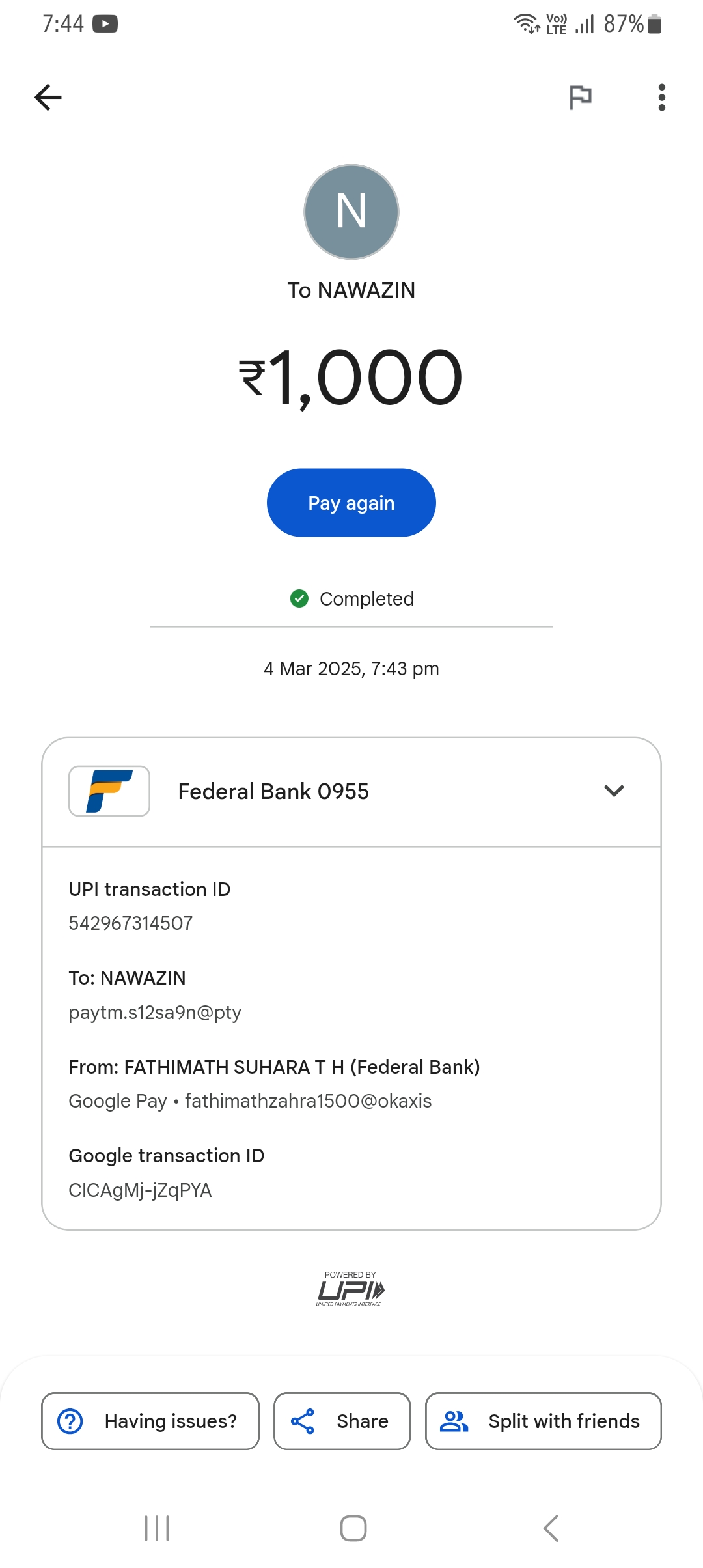Screen dimensions: 703x1568
Task: Tap the Split with friends button
Action: 543,1421
